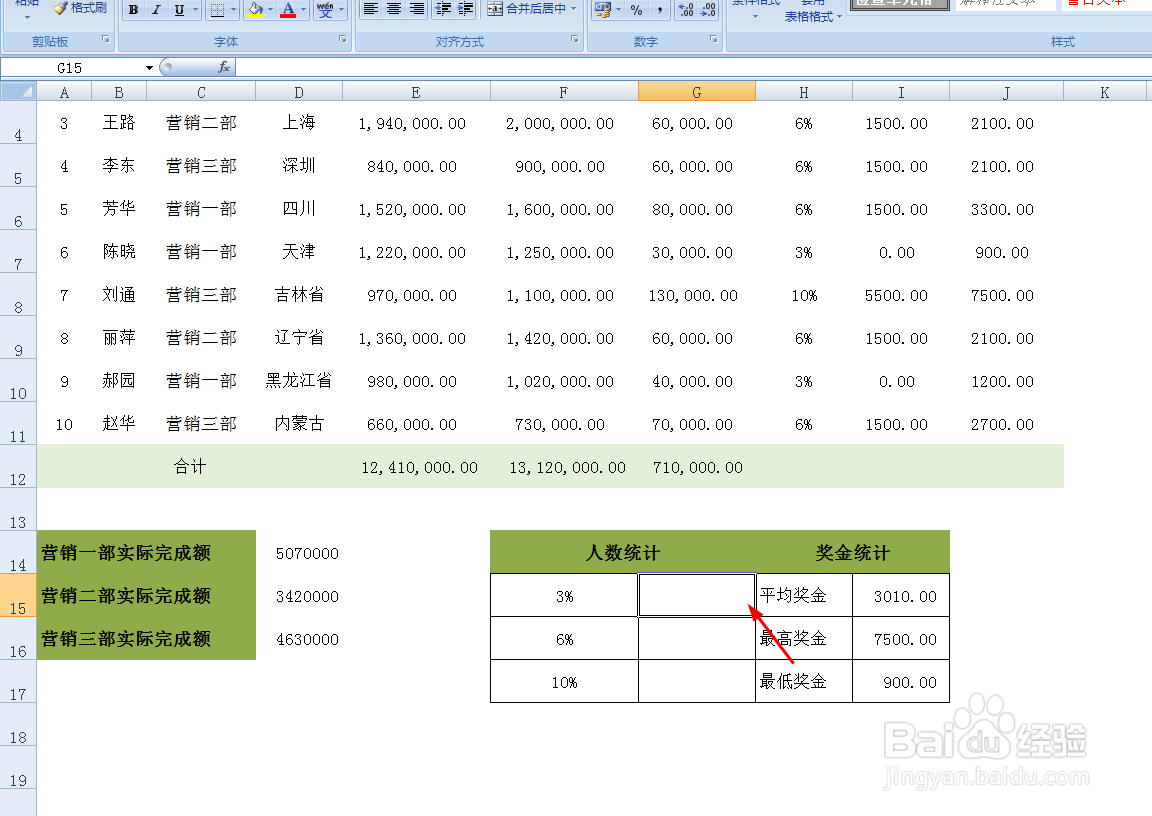Apply cell borders icon
This screenshot has height=816, width=1152.
click(217, 10)
